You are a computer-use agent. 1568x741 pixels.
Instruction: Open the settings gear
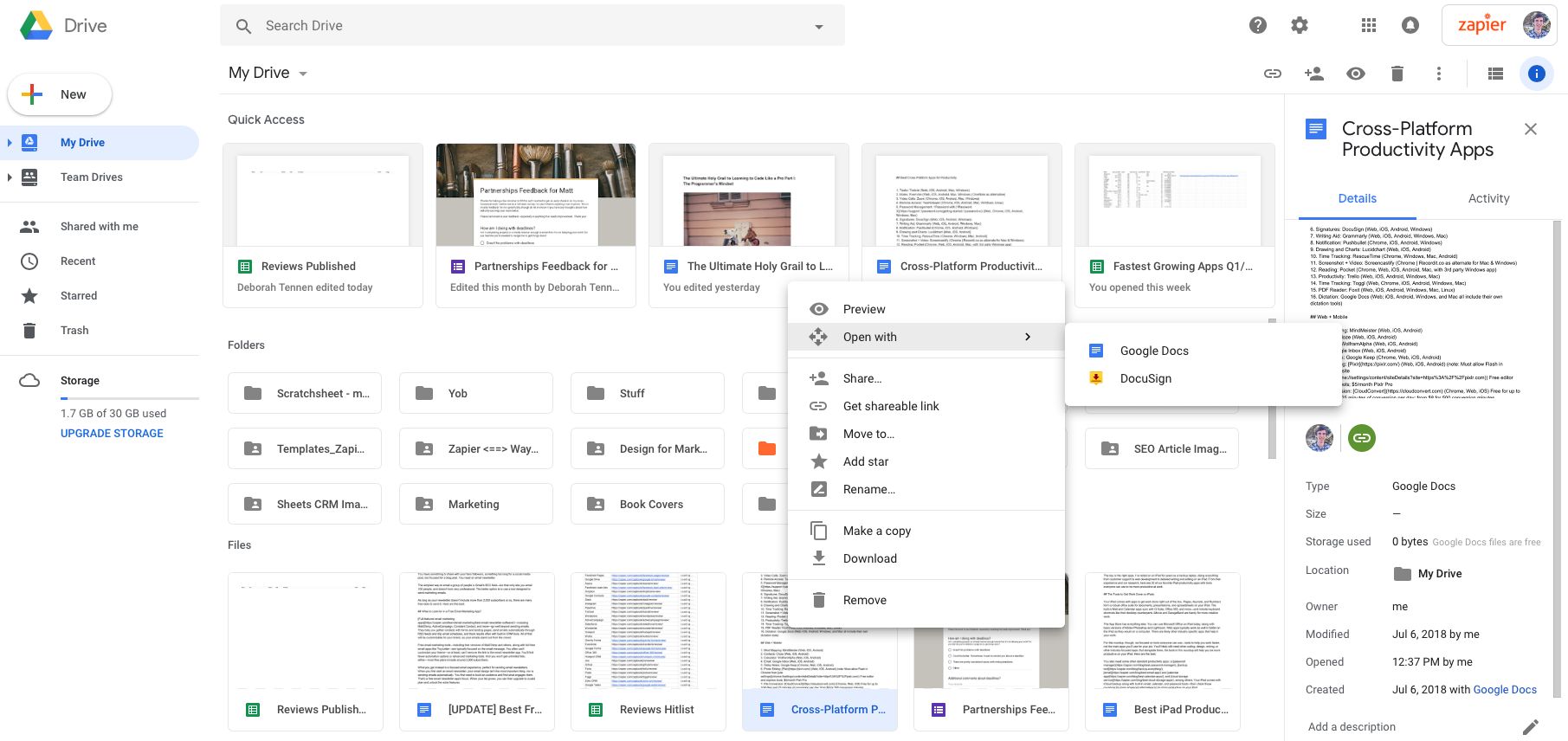pyautogui.click(x=1299, y=26)
